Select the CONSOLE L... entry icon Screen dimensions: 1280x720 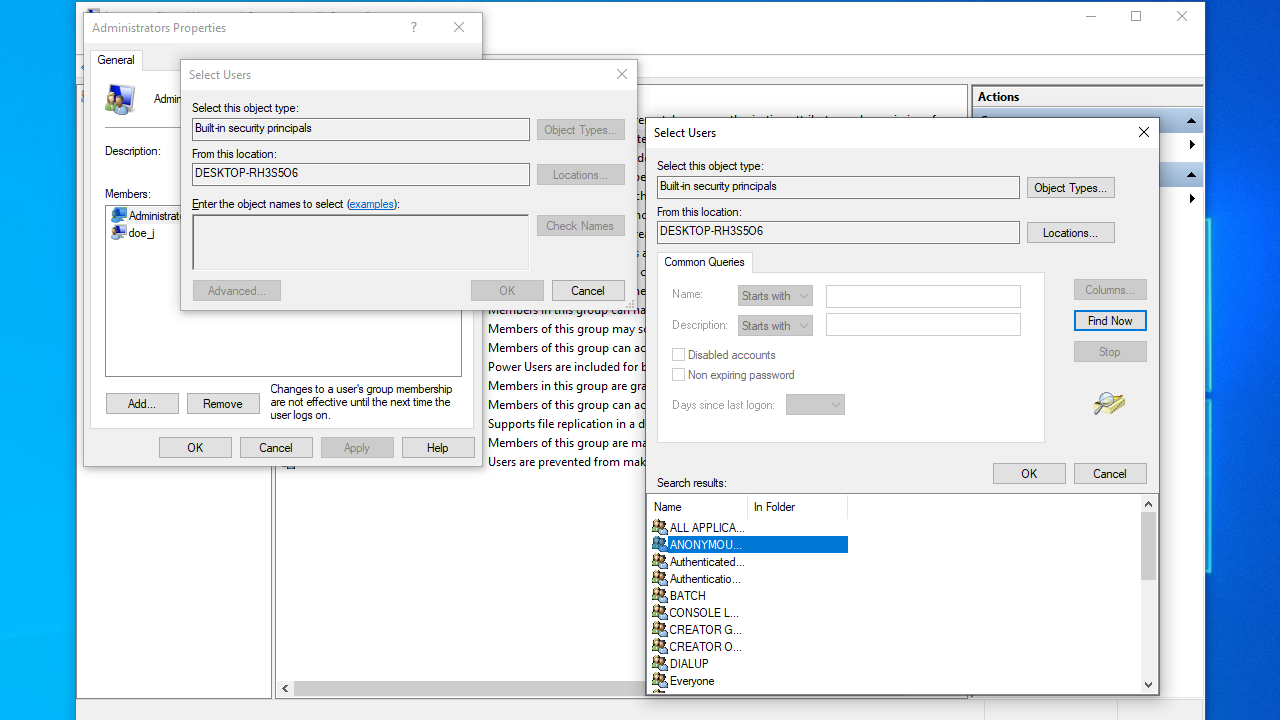(659, 612)
